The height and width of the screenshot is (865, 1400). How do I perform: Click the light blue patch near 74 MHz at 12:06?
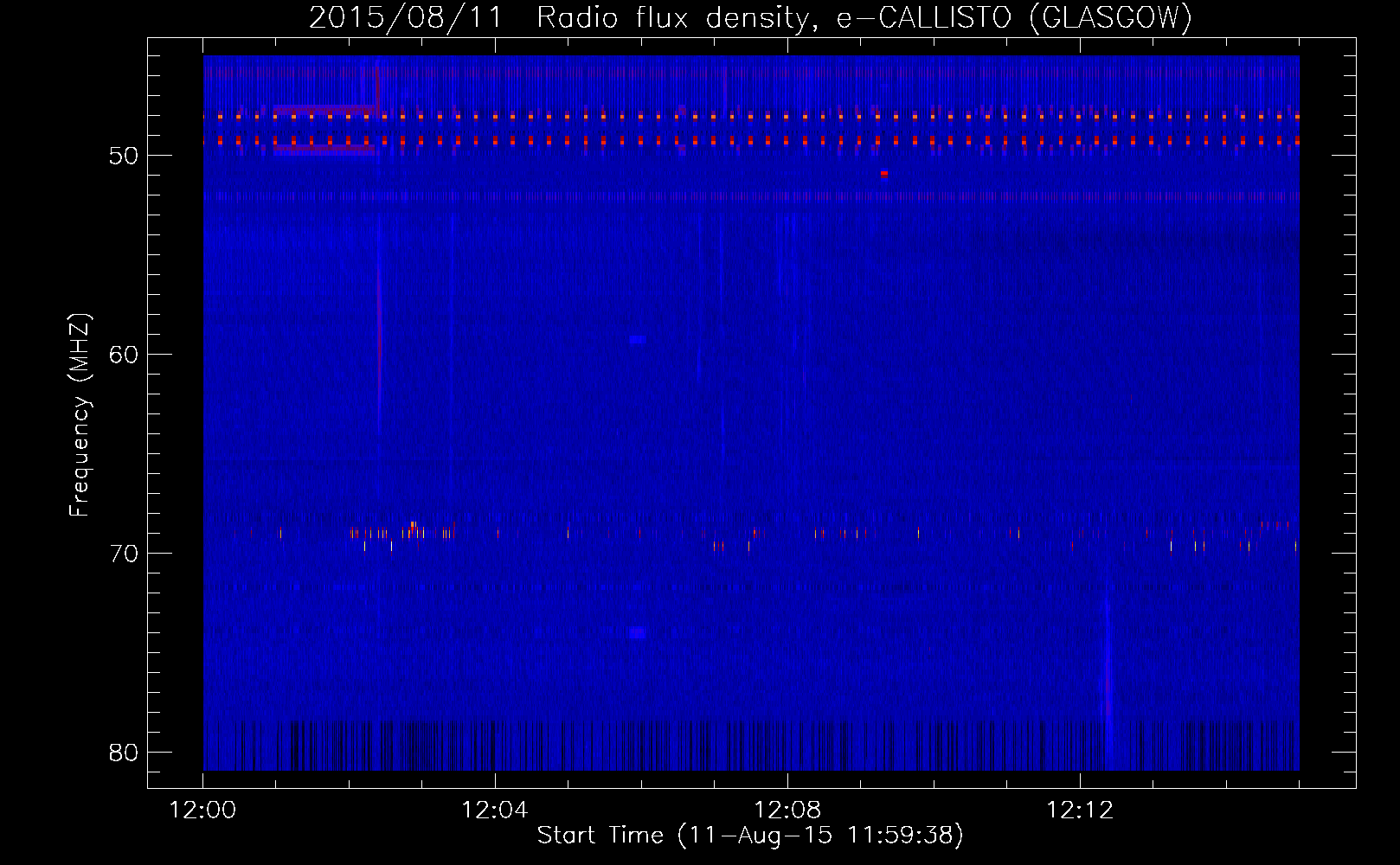click(x=638, y=632)
